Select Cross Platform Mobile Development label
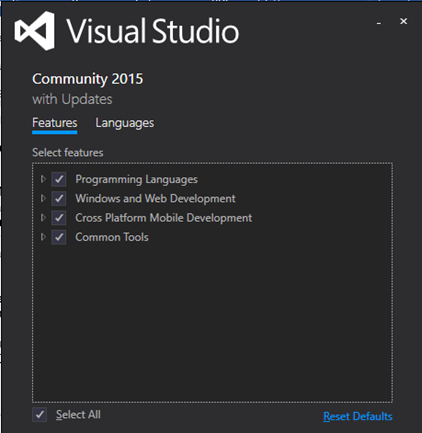This screenshot has width=422, height=433. (164, 218)
